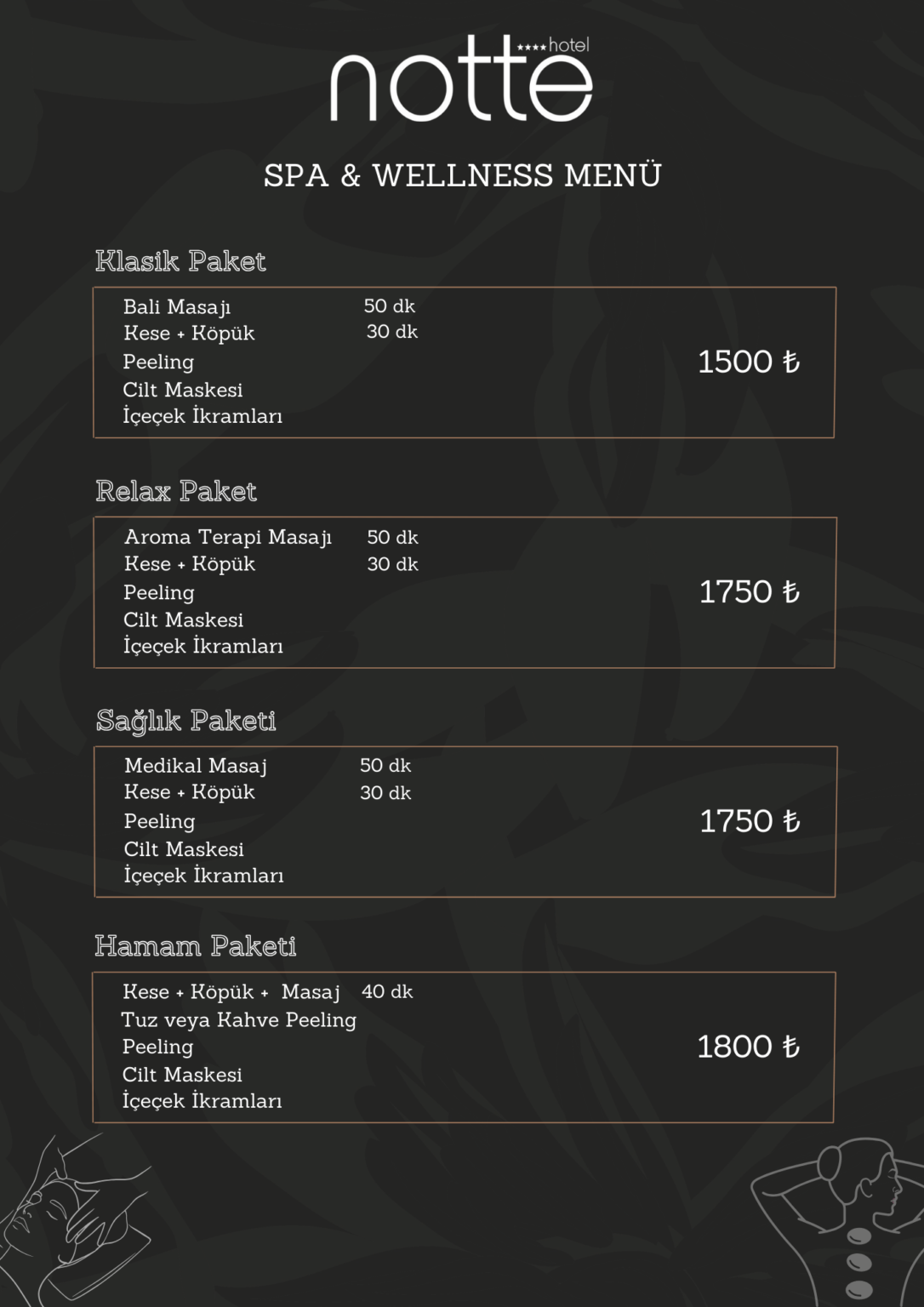Click İçeçek İkramları in Klasik Paket
924x1307 pixels.
click(202, 416)
